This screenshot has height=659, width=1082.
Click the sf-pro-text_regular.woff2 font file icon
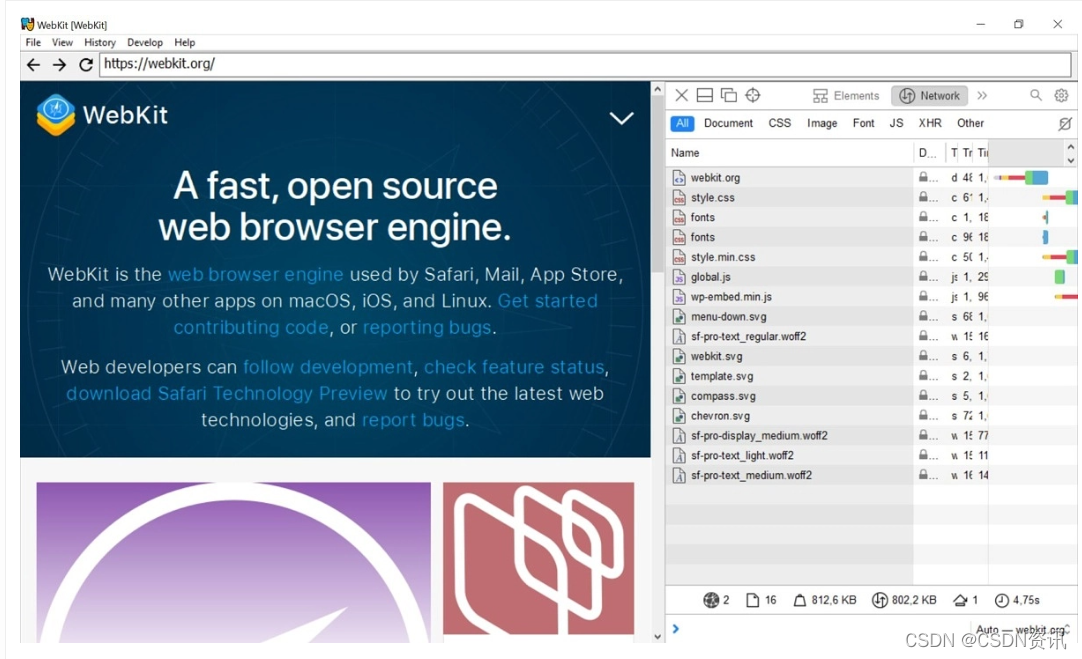click(679, 337)
